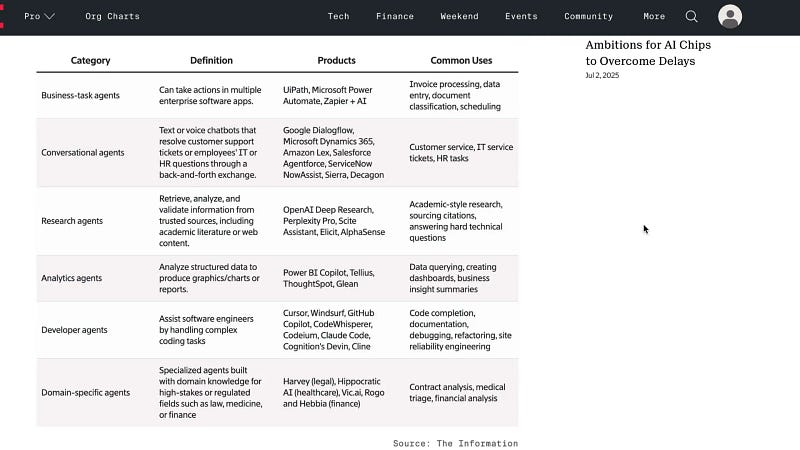Click 'Source: The Information' caption
Viewport: 800px width, 450px height.
pyautogui.click(x=455, y=443)
